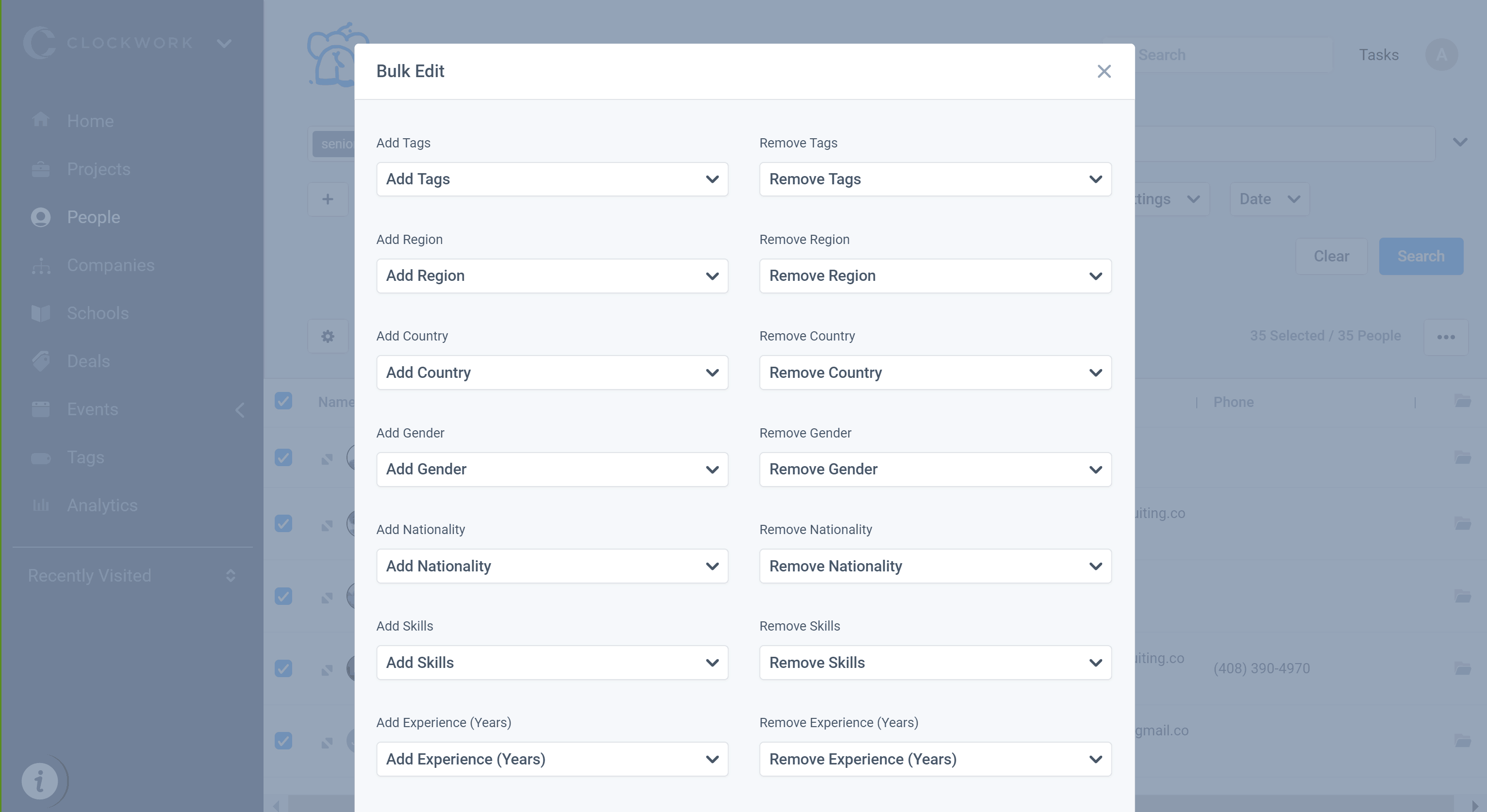Click the Search button
This screenshot has width=1487, height=812.
pyautogui.click(x=1421, y=256)
